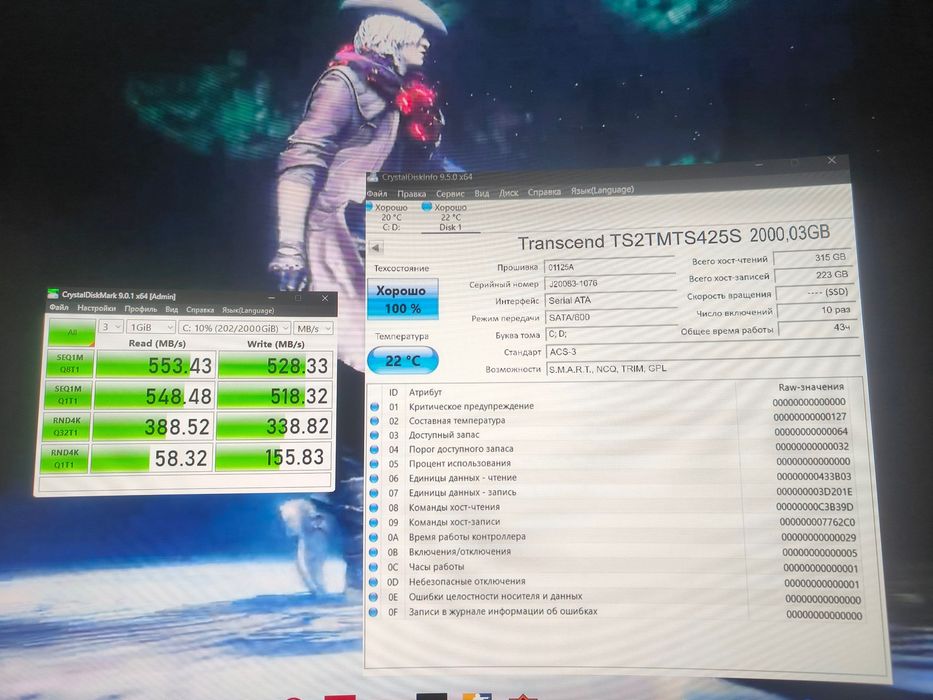Run the RND4K Q1T1 test
This screenshot has height=700, width=933.
point(64,458)
